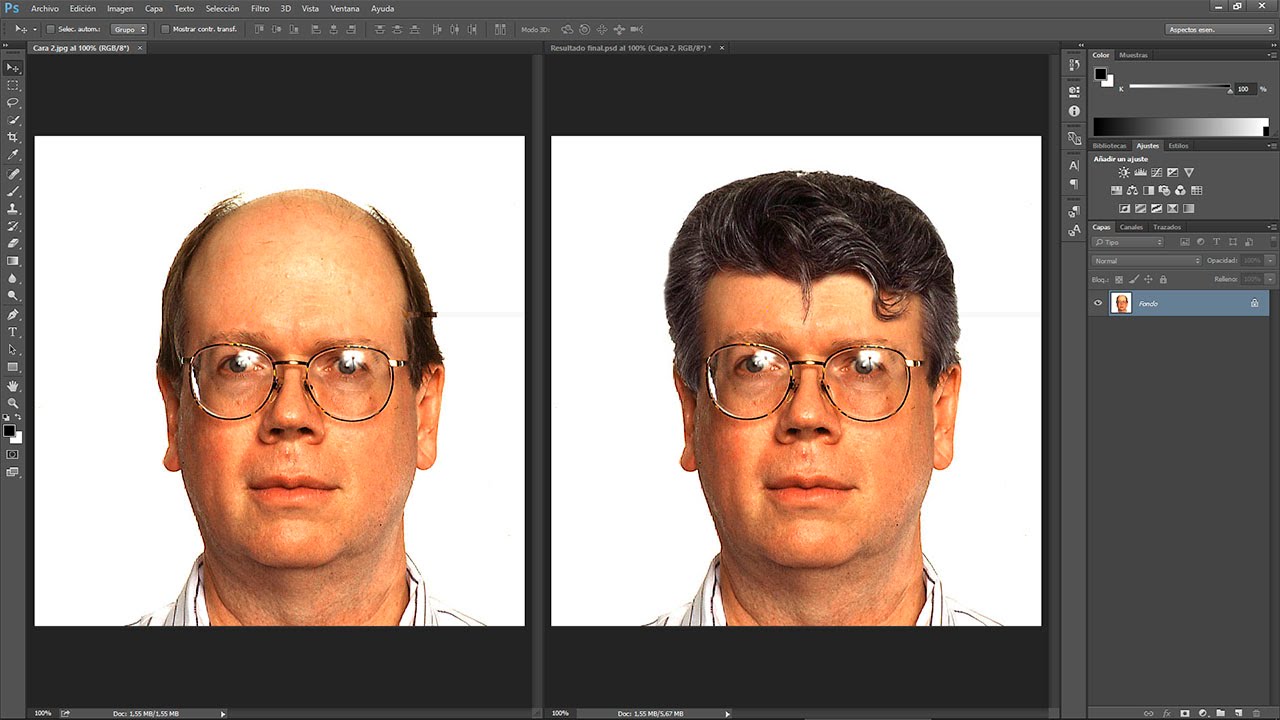This screenshot has width=1280, height=720.
Task: Open the Ventana menu
Action: click(x=345, y=8)
